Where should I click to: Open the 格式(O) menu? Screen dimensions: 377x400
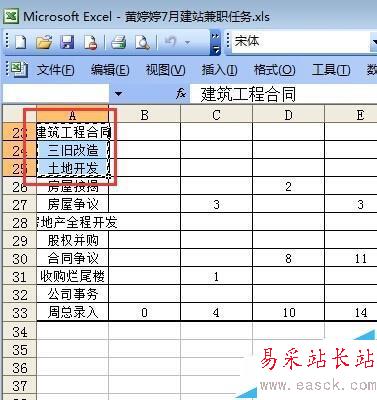tap(274, 70)
